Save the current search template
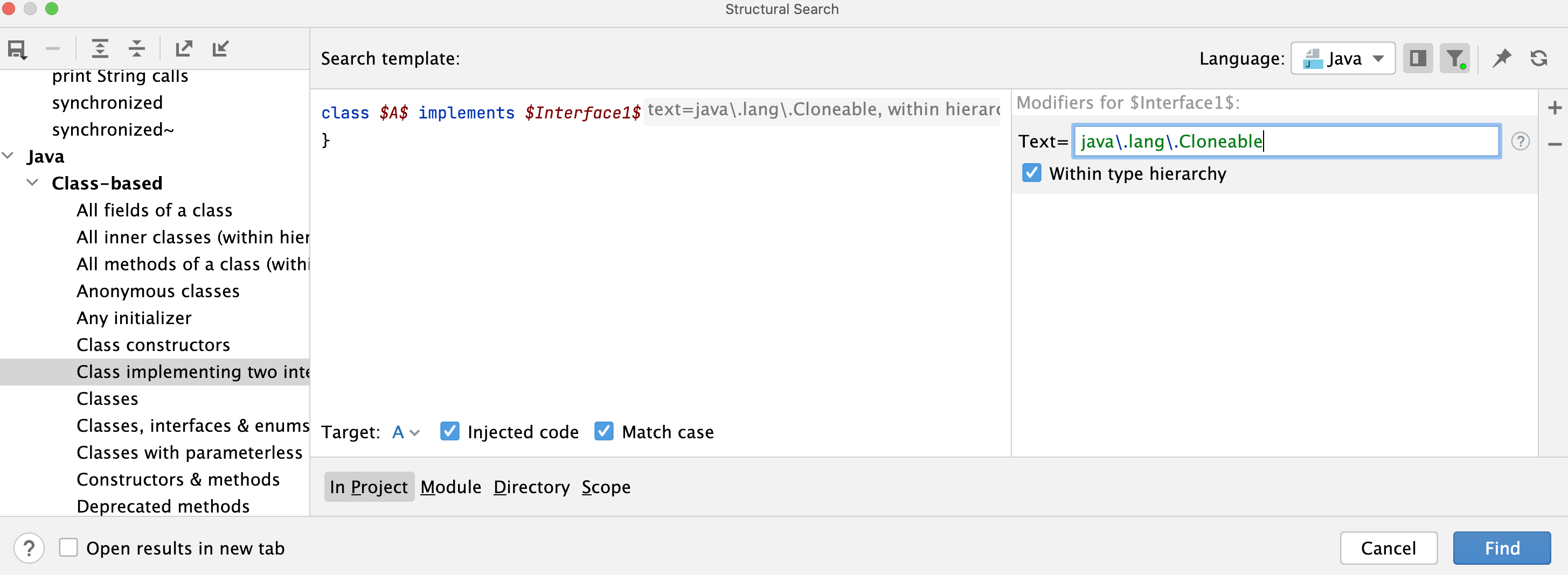The image size is (1568, 575). 17,48
